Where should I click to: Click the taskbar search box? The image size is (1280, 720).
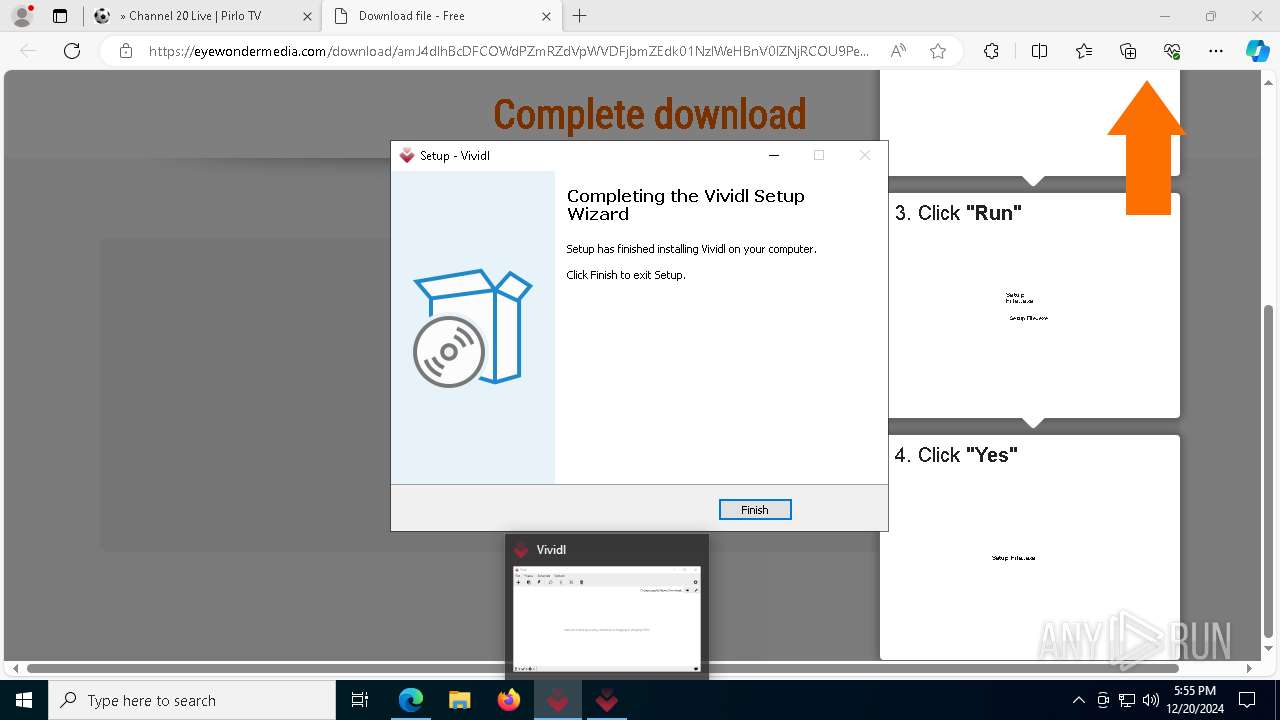(192, 700)
